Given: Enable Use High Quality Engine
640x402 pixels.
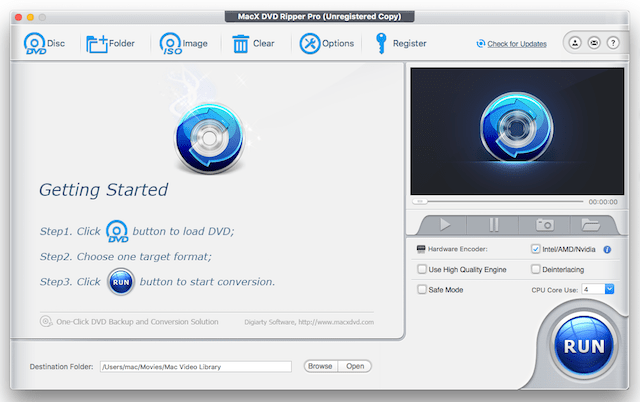Looking at the screenshot, I should pyautogui.click(x=422, y=269).
